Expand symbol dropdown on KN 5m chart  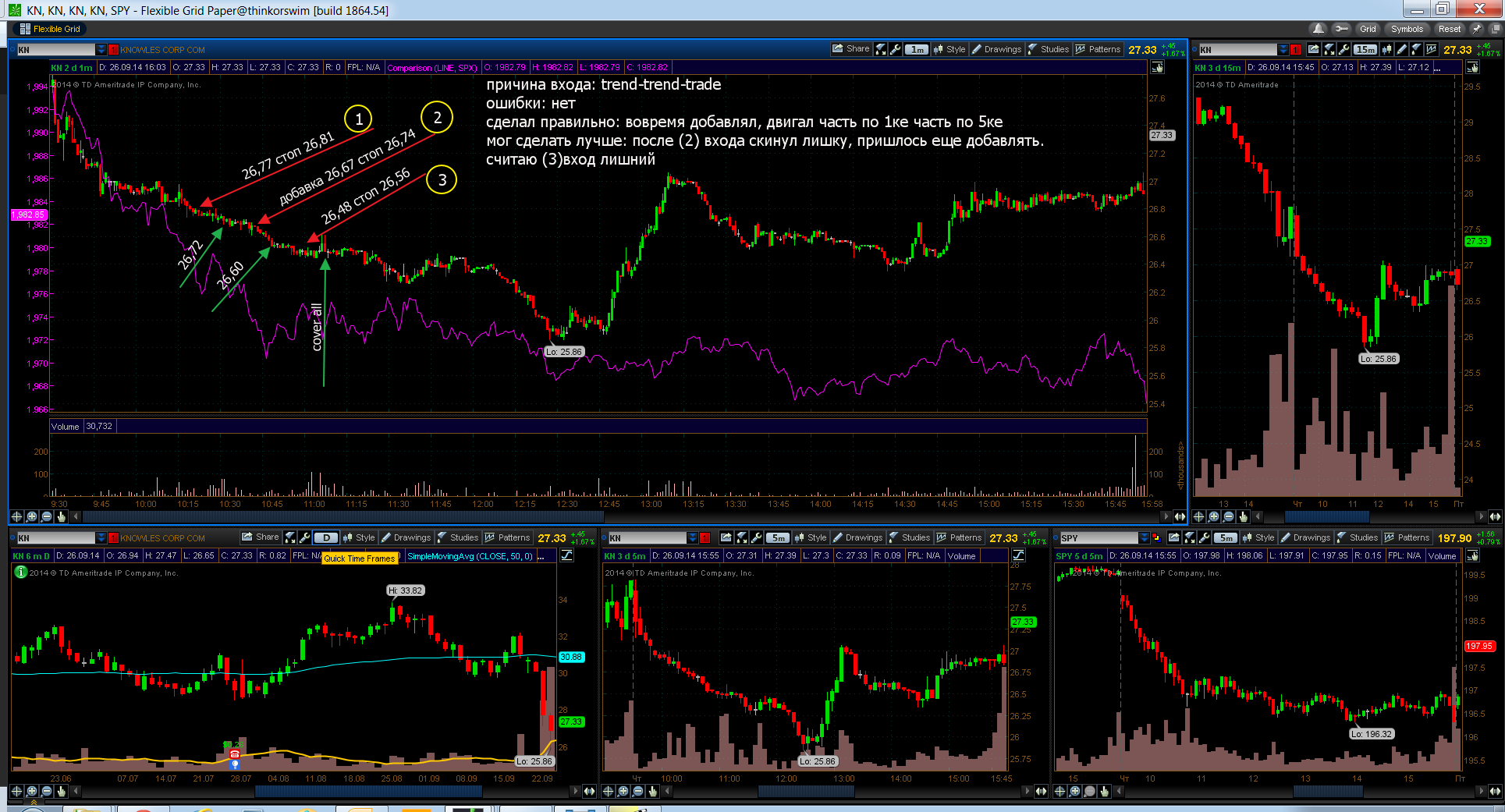pyautogui.click(x=692, y=538)
